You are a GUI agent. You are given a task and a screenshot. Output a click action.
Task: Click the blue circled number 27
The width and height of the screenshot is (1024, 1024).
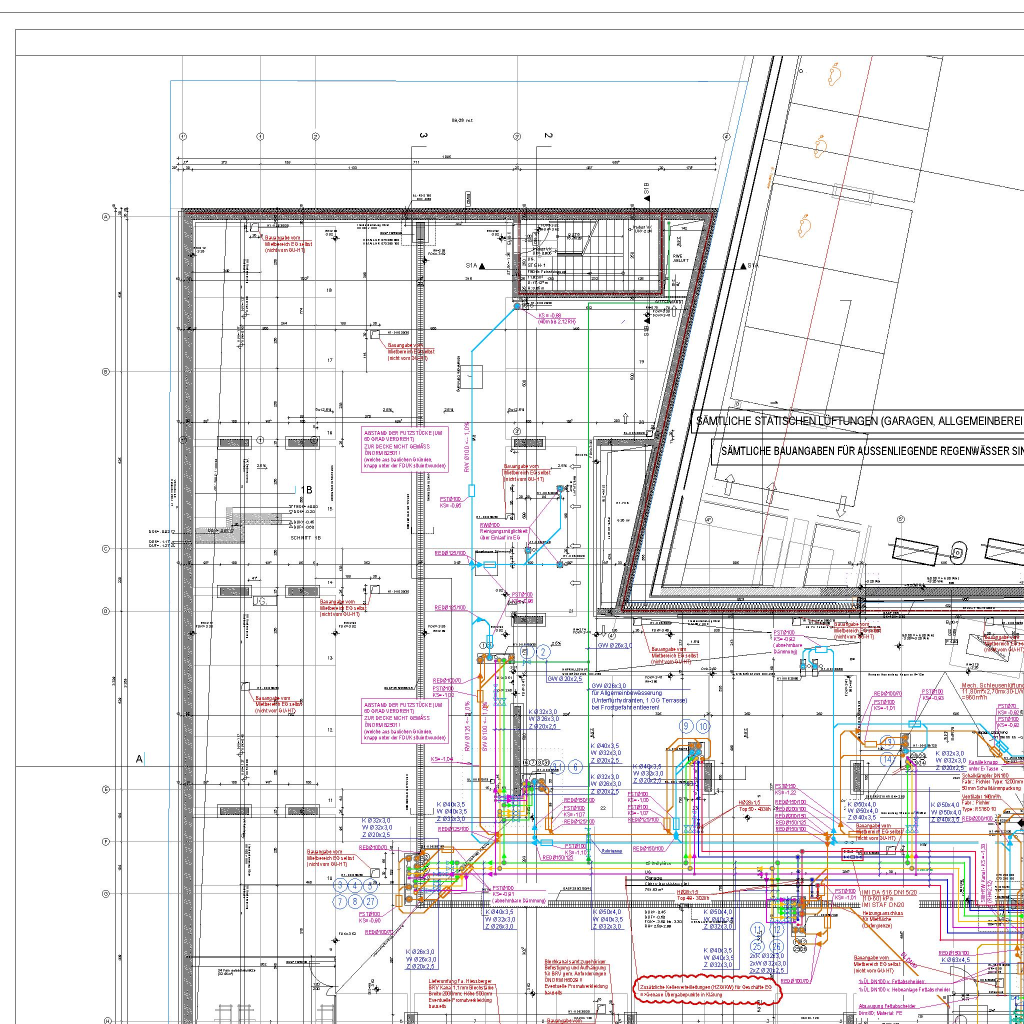pyautogui.click(x=371, y=902)
